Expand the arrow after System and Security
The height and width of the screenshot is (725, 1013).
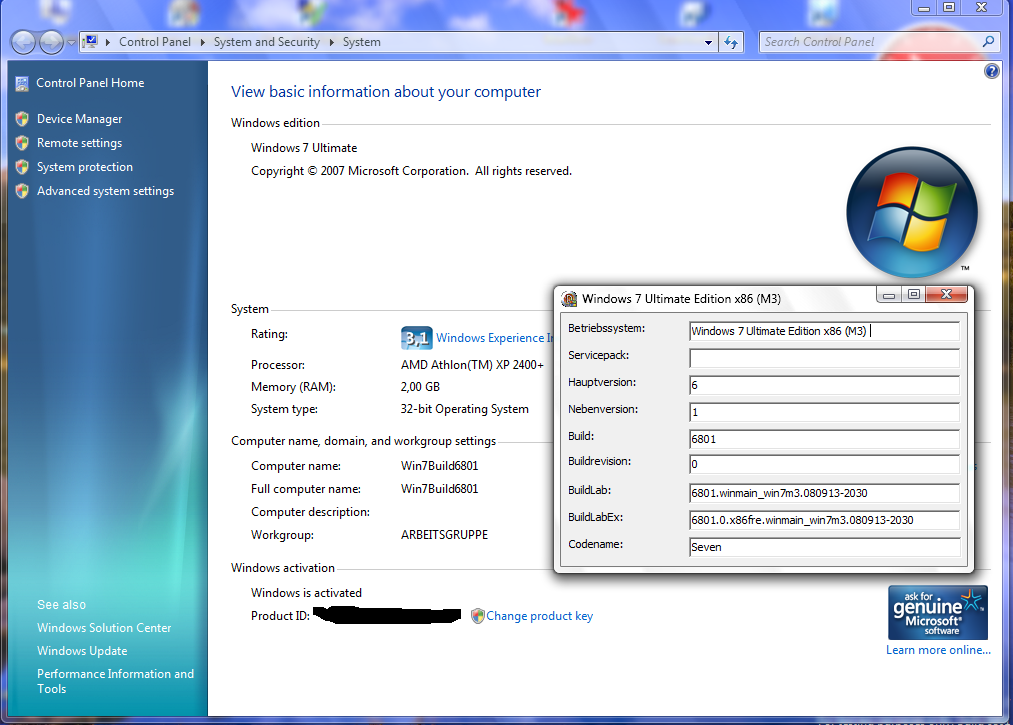coord(331,42)
